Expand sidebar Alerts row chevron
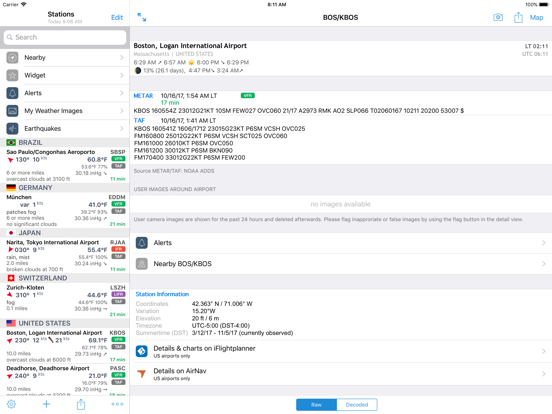The height and width of the screenshot is (414, 552). (121, 93)
